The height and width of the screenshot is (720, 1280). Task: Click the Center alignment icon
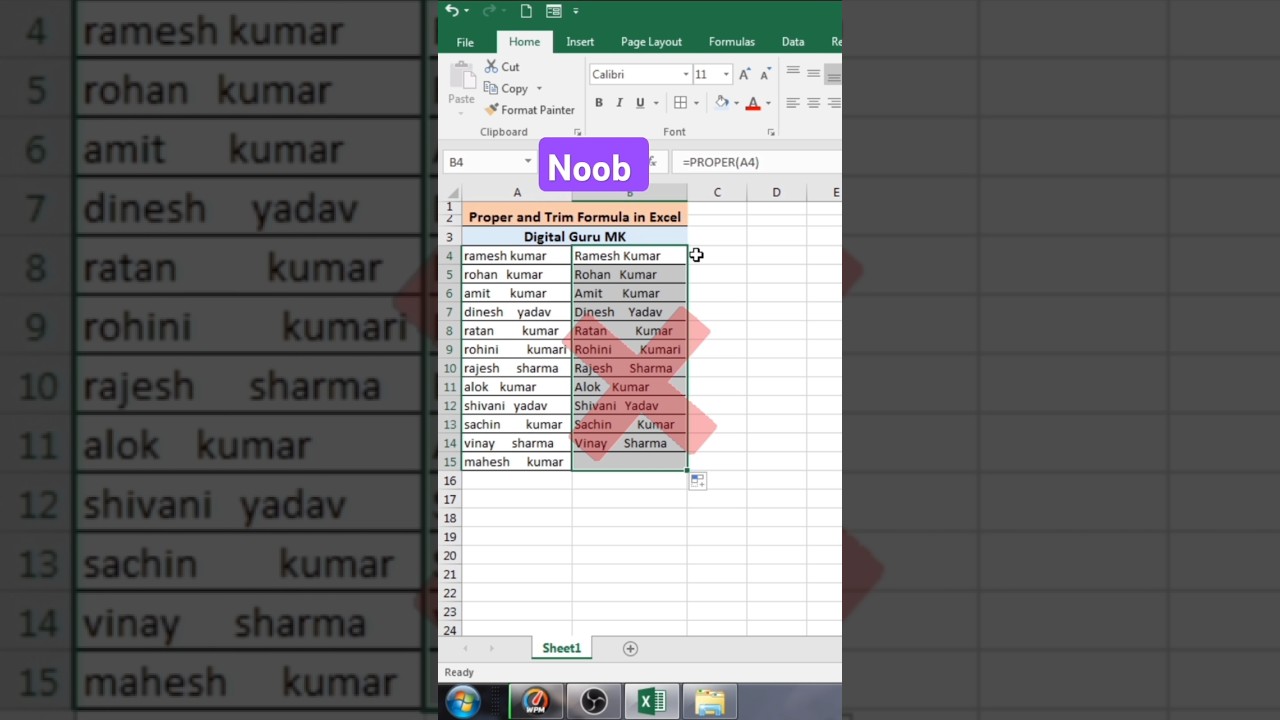pos(813,103)
